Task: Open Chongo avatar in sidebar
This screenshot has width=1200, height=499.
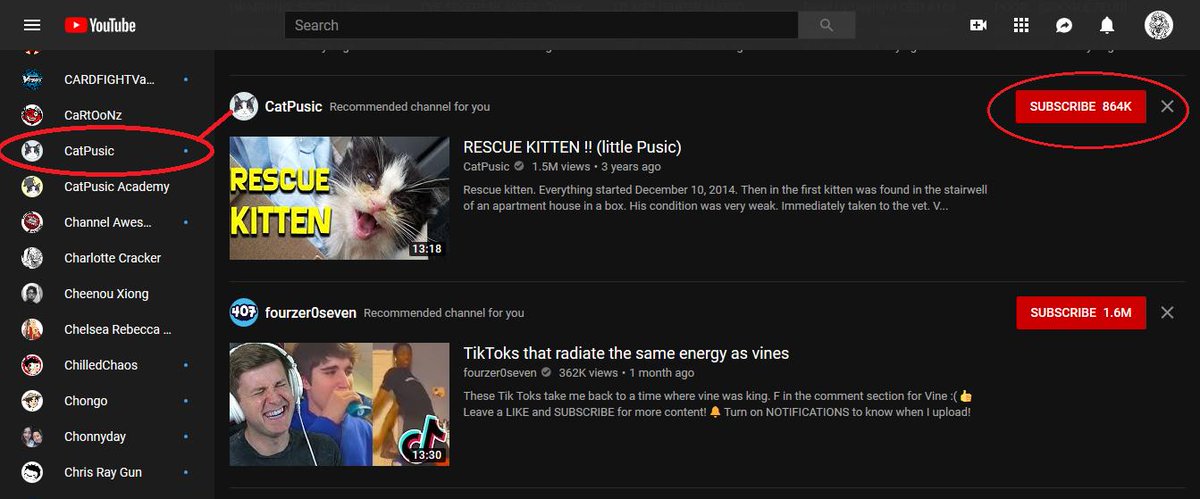Action: (x=32, y=401)
